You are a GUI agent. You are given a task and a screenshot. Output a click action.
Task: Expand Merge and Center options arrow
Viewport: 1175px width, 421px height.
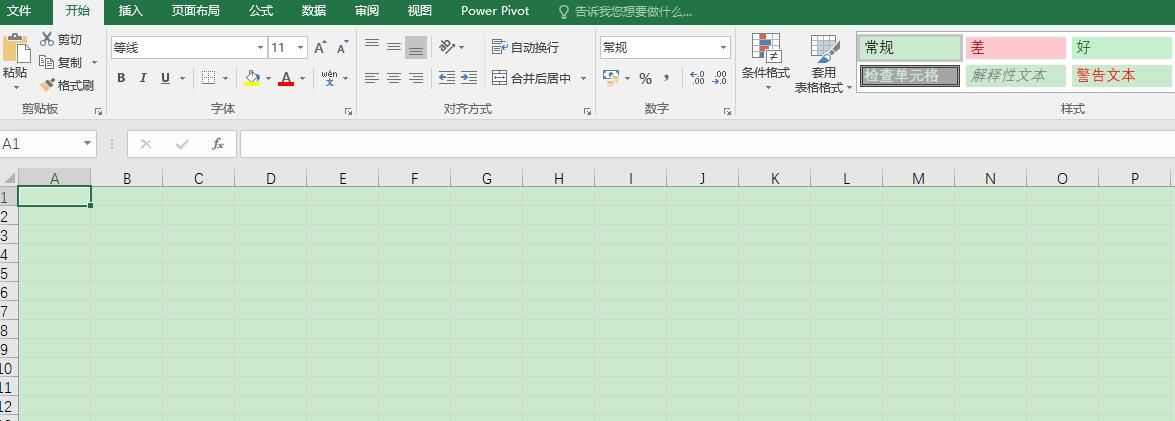point(583,78)
